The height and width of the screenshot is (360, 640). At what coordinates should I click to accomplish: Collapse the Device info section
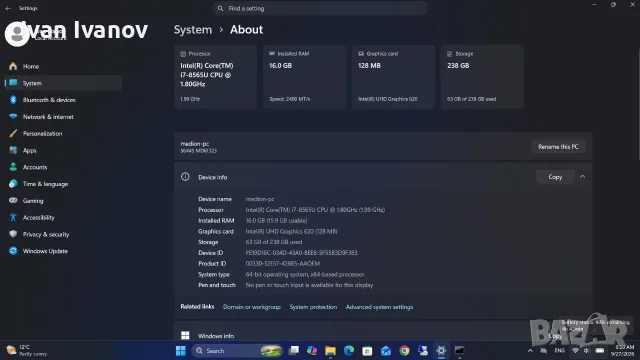tap(582, 177)
